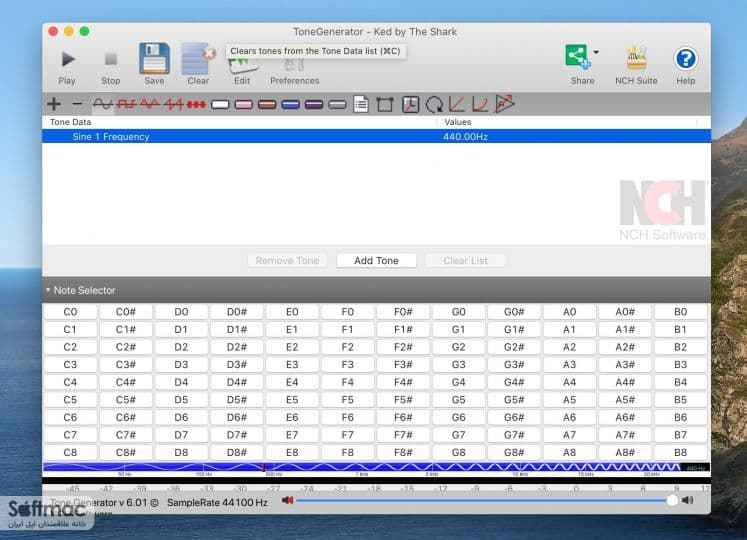Open Help
This screenshot has height=540, width=747.
686,65
